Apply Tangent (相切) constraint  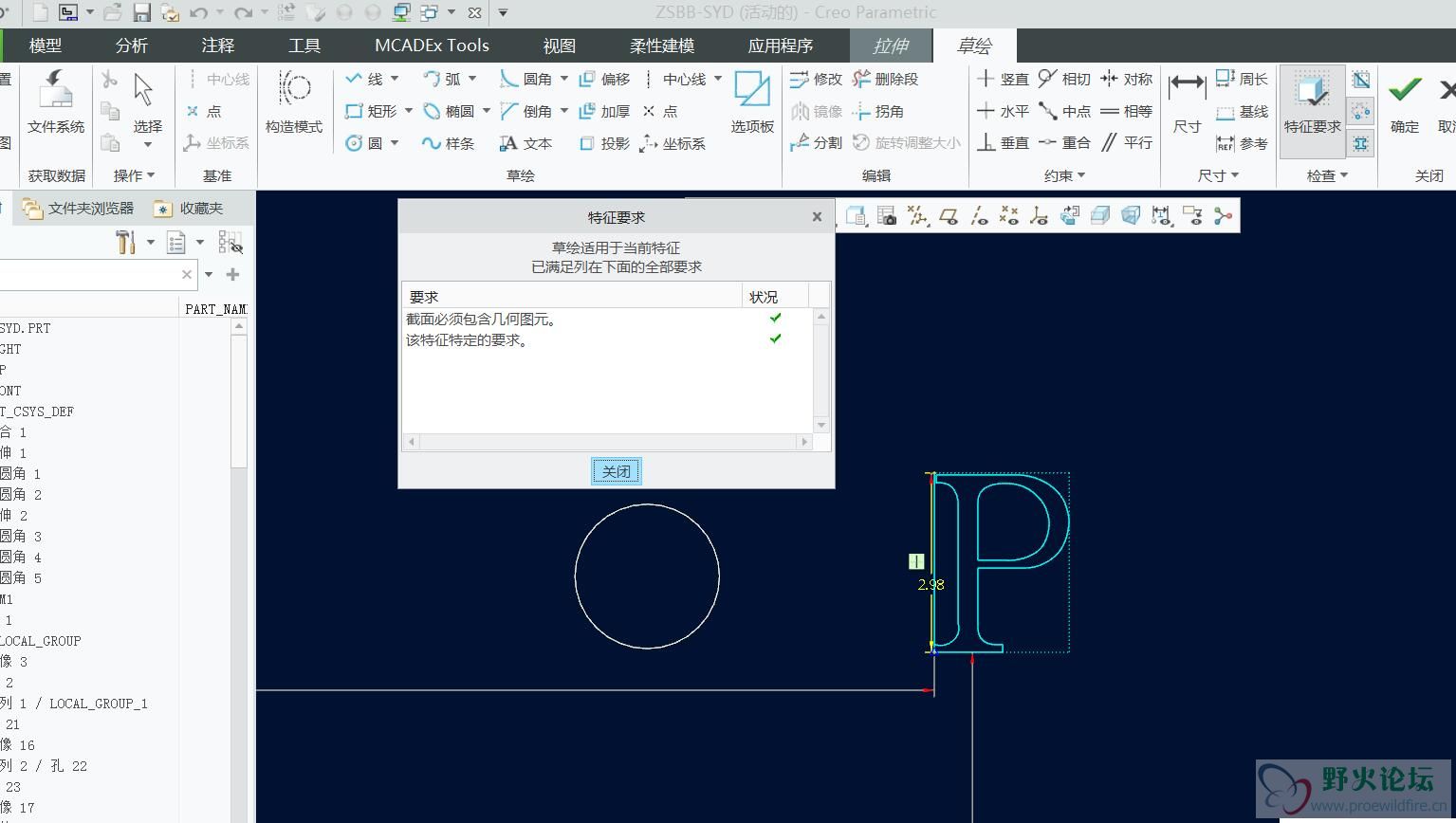[1064, 79]
